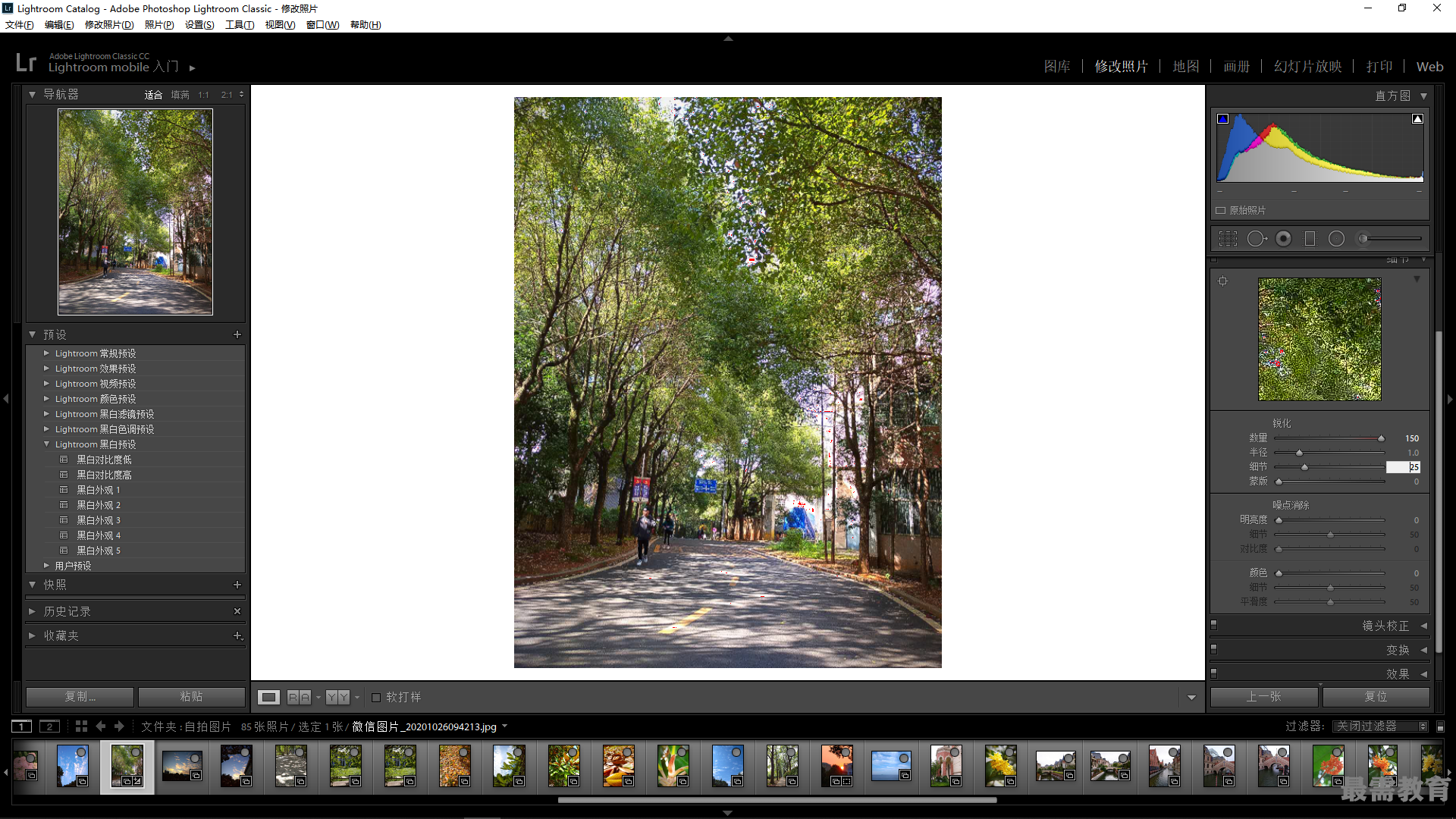Expand the 效果 panel
Image resolution: width=1456 pixels, height=819 pixels.
[1423, 673]
